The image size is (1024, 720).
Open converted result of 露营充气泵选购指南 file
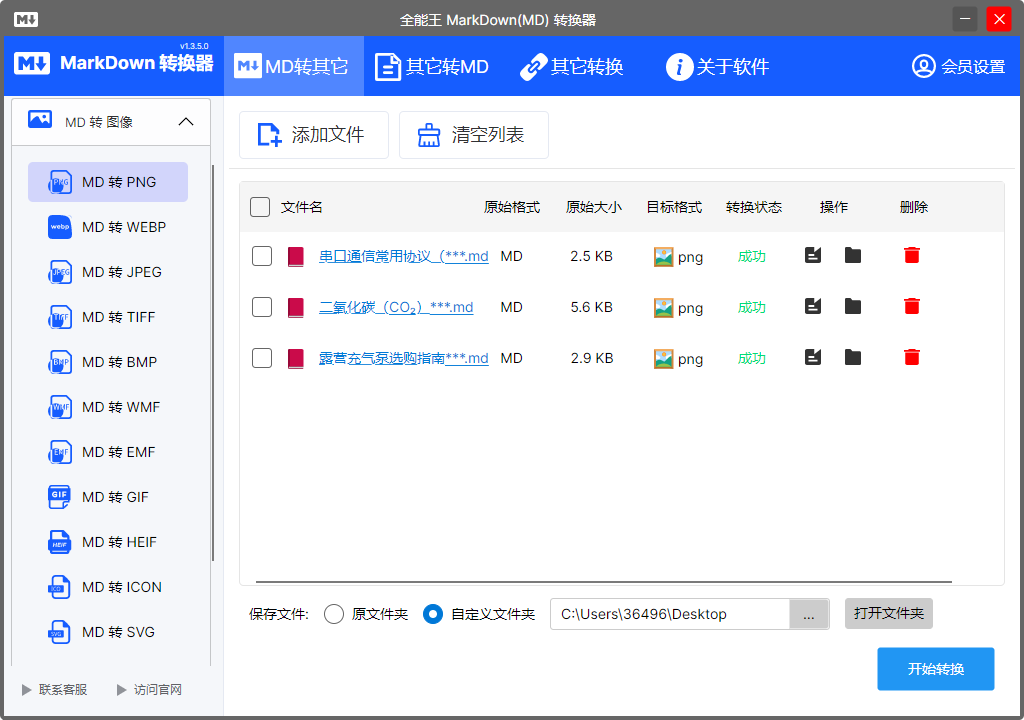[x=813, y=357]
